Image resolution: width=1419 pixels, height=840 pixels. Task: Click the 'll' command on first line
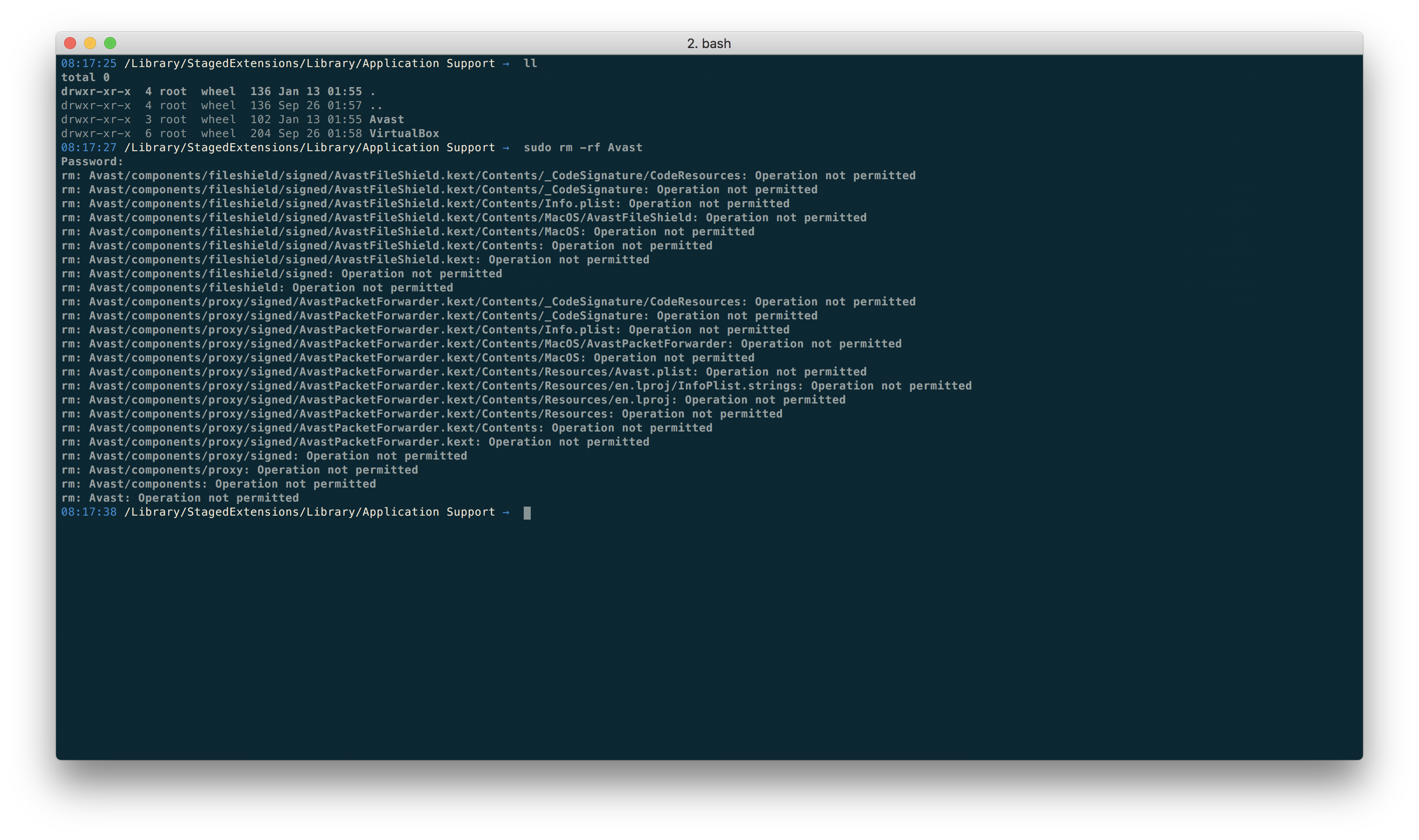tap(530, 64)
